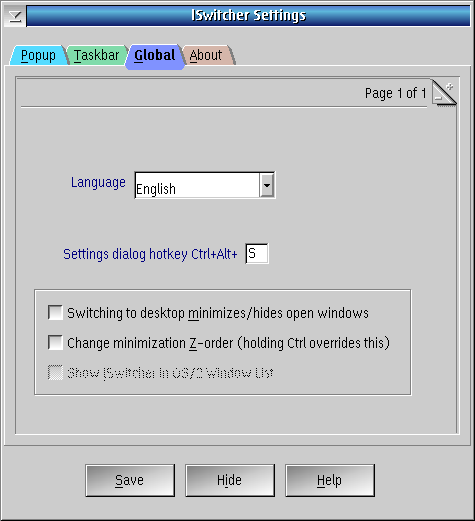This screenshot has width=475, height=521.
Task: Click the Settings dialog hotkey Ctrl+Alt+ label
Action: [x=150, y=254]
